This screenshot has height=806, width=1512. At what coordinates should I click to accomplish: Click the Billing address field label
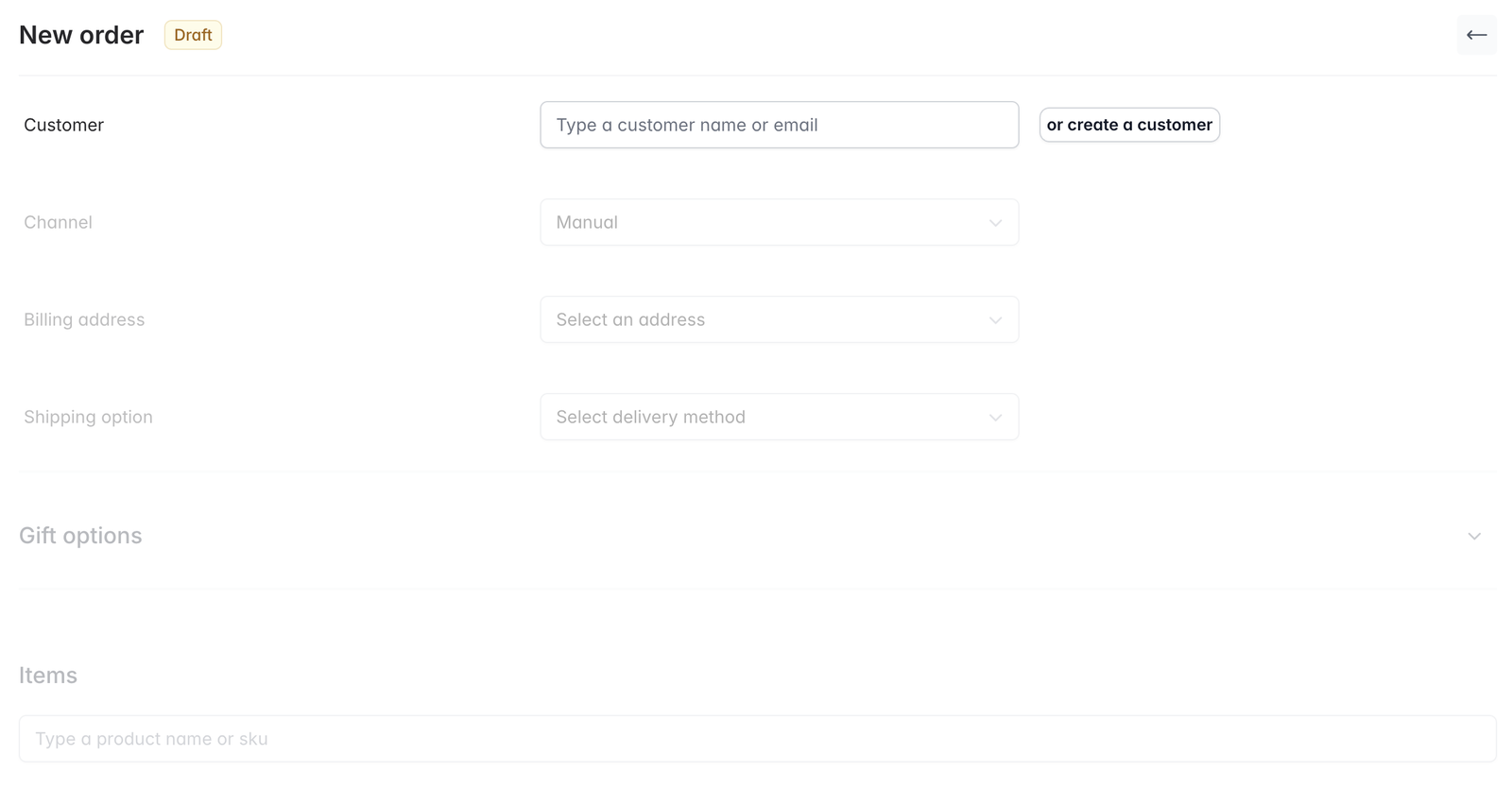tap(84, 319)
